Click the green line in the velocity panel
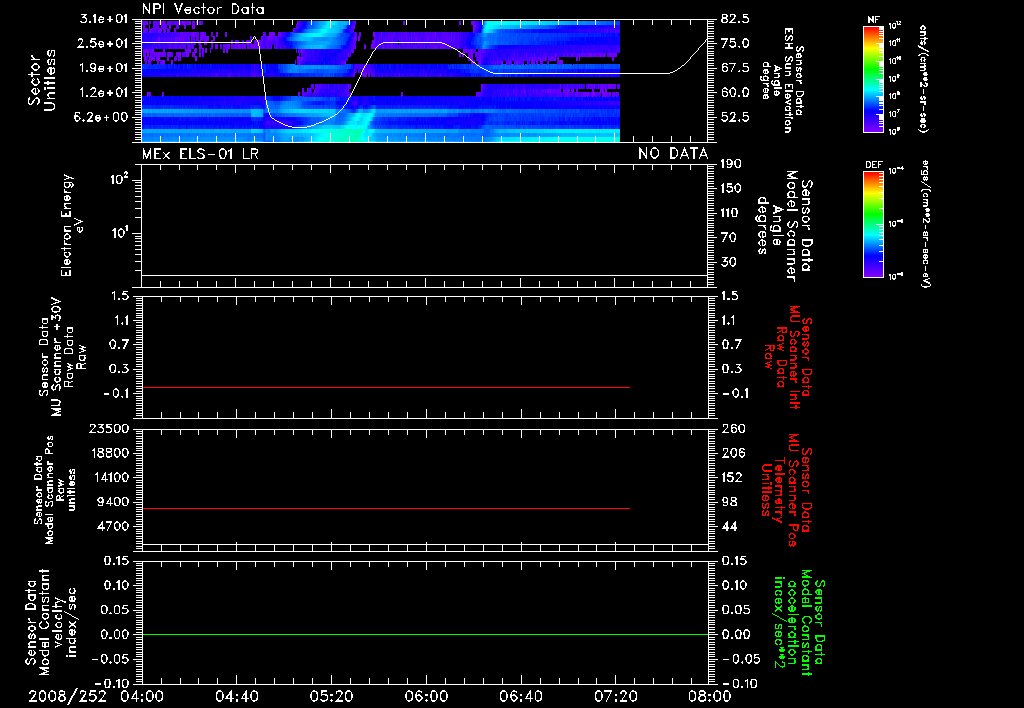Viewport: 1024px width, 708px height. 424,634
